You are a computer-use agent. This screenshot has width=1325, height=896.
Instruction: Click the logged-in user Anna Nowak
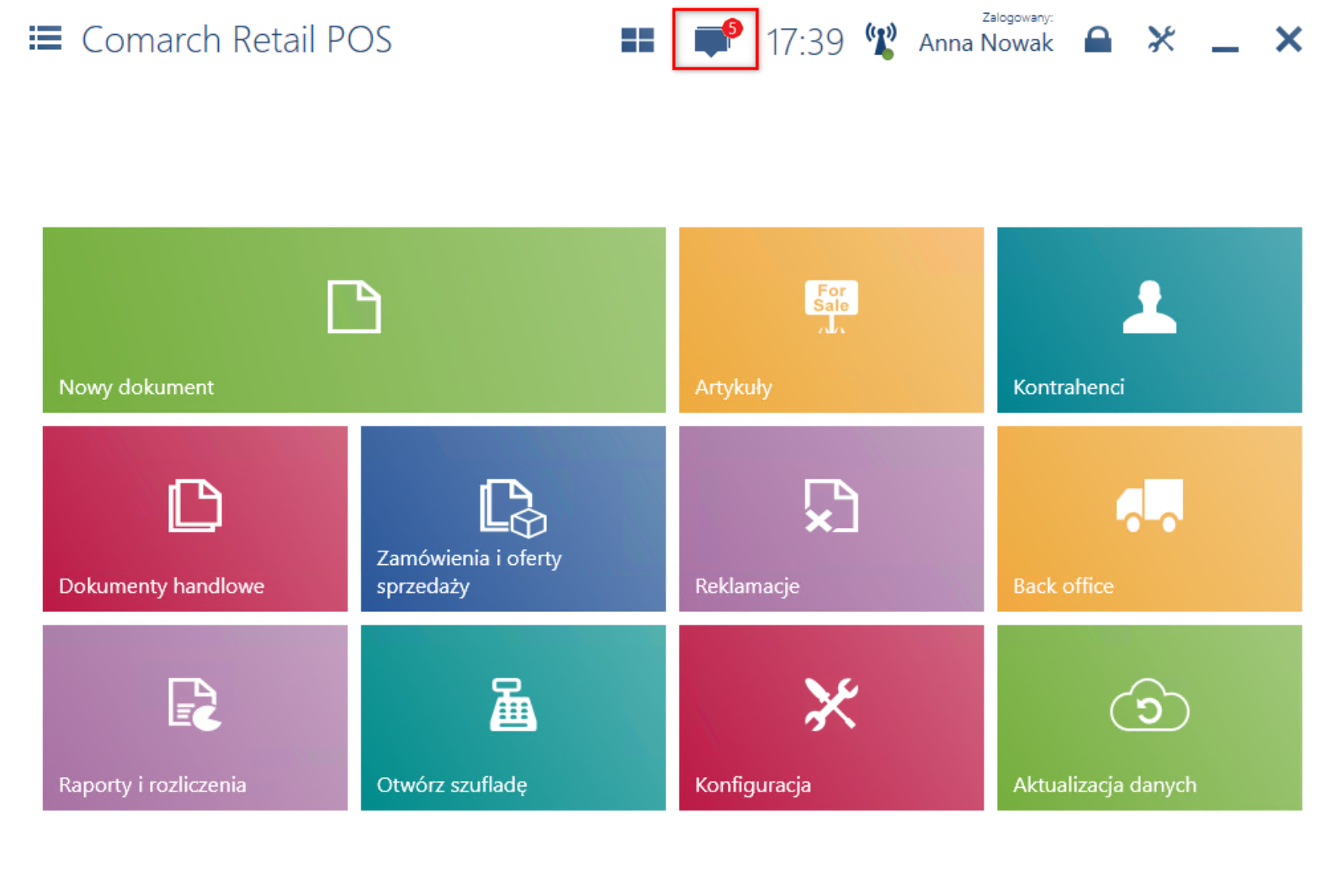coord(986,42)
